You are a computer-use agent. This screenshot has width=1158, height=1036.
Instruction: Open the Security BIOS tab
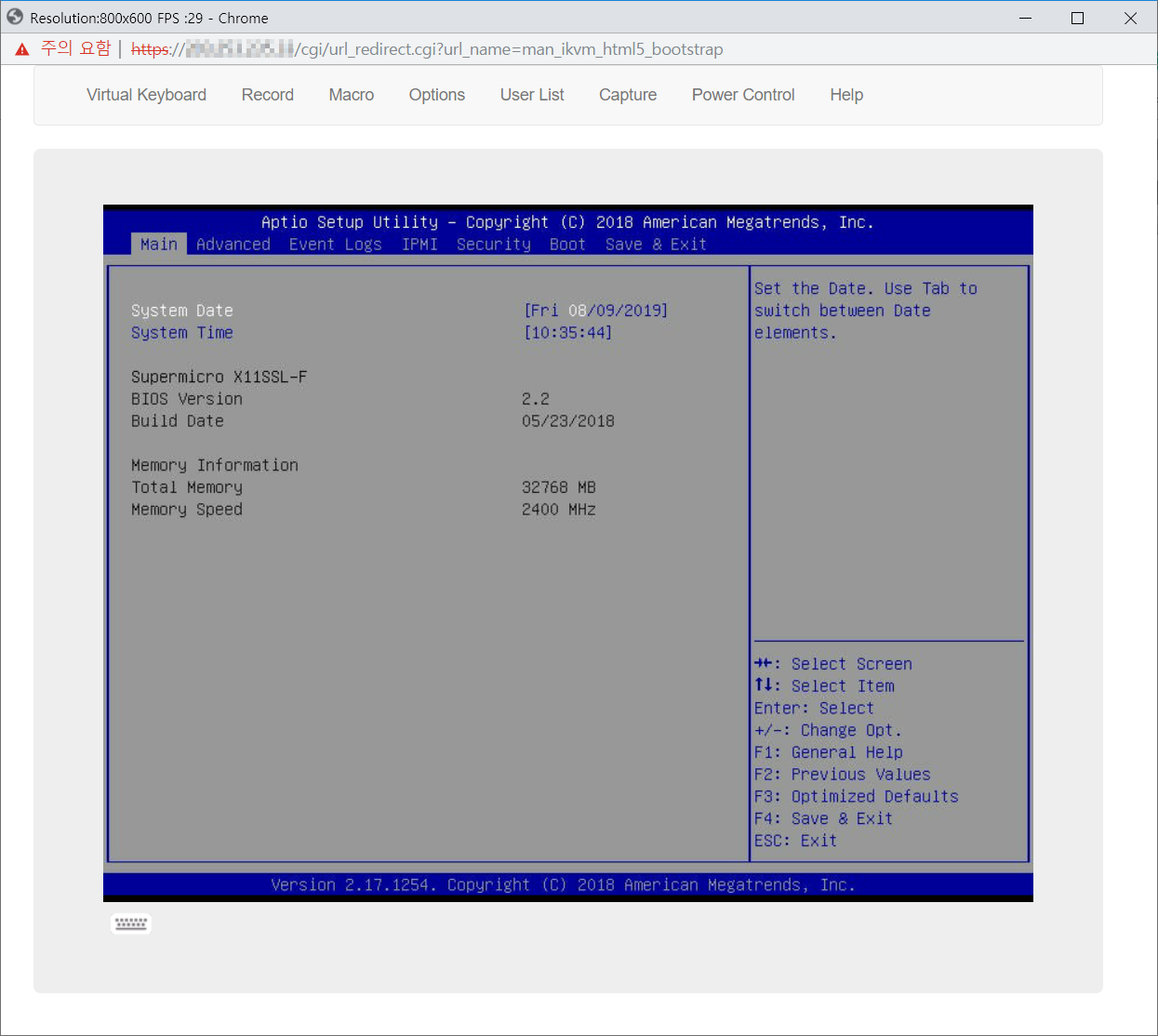pos(493,245)
